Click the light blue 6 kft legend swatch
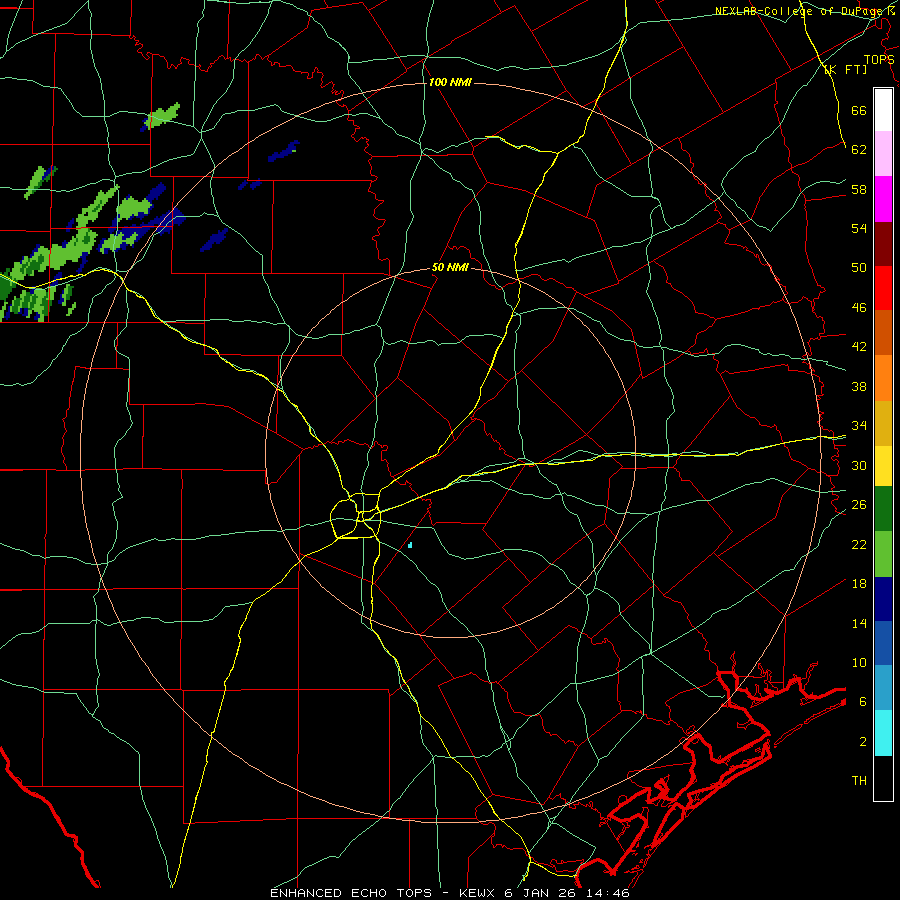This screenshot has width=900, height=900. (883, 688)
